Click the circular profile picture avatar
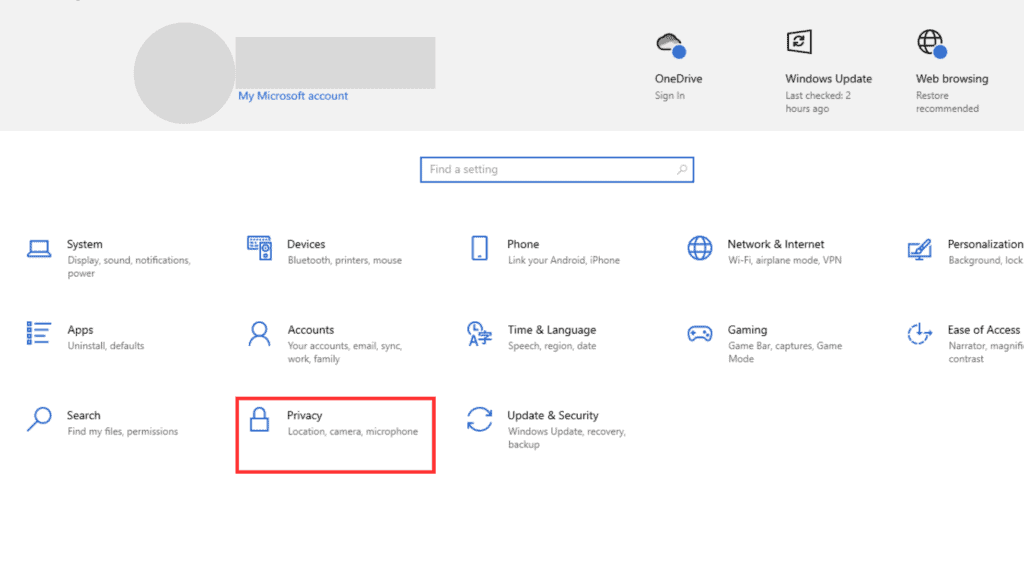The width and height of the screenshot is (1024, 564). [184, 73]
